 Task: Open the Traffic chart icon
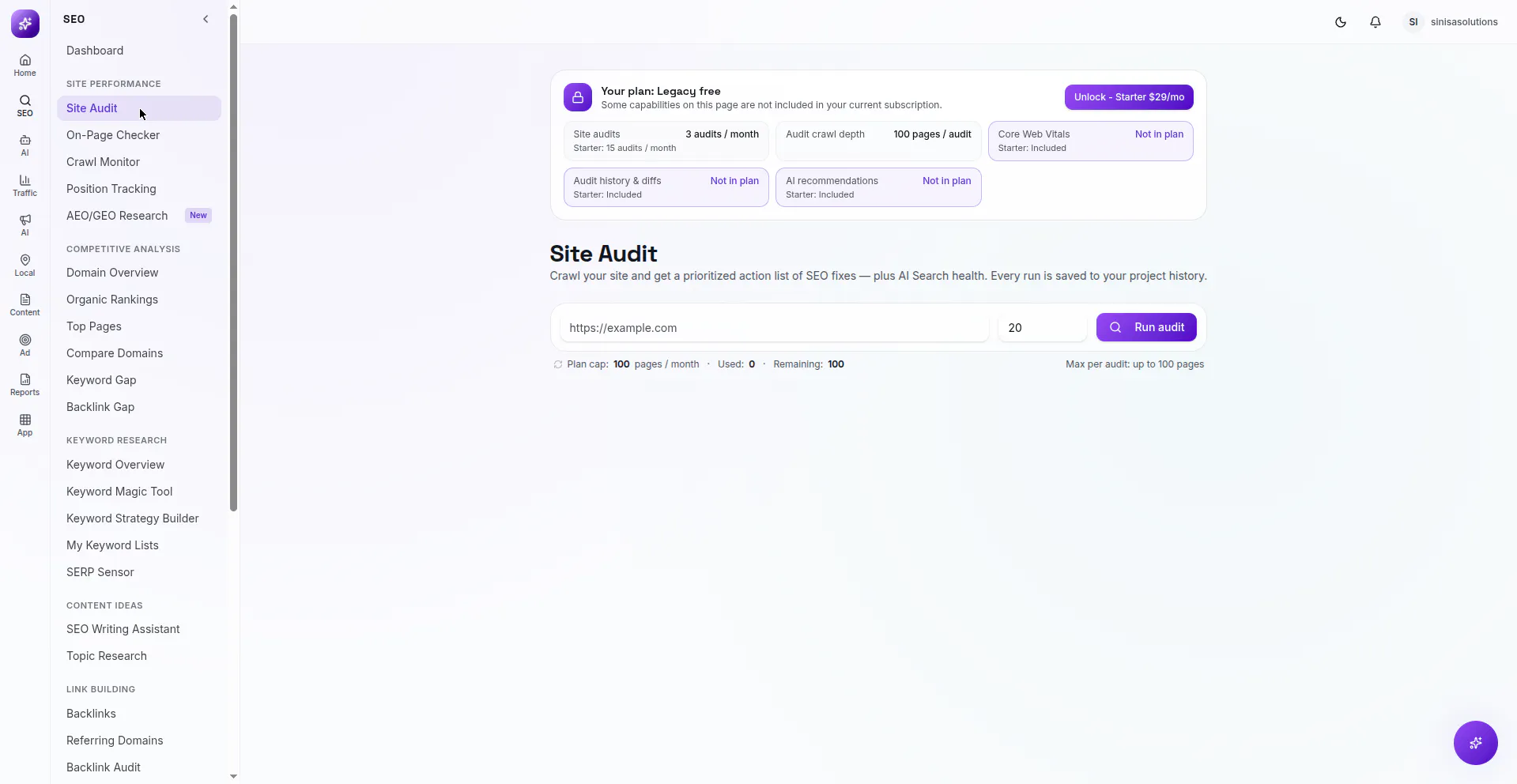click(25, 186)
